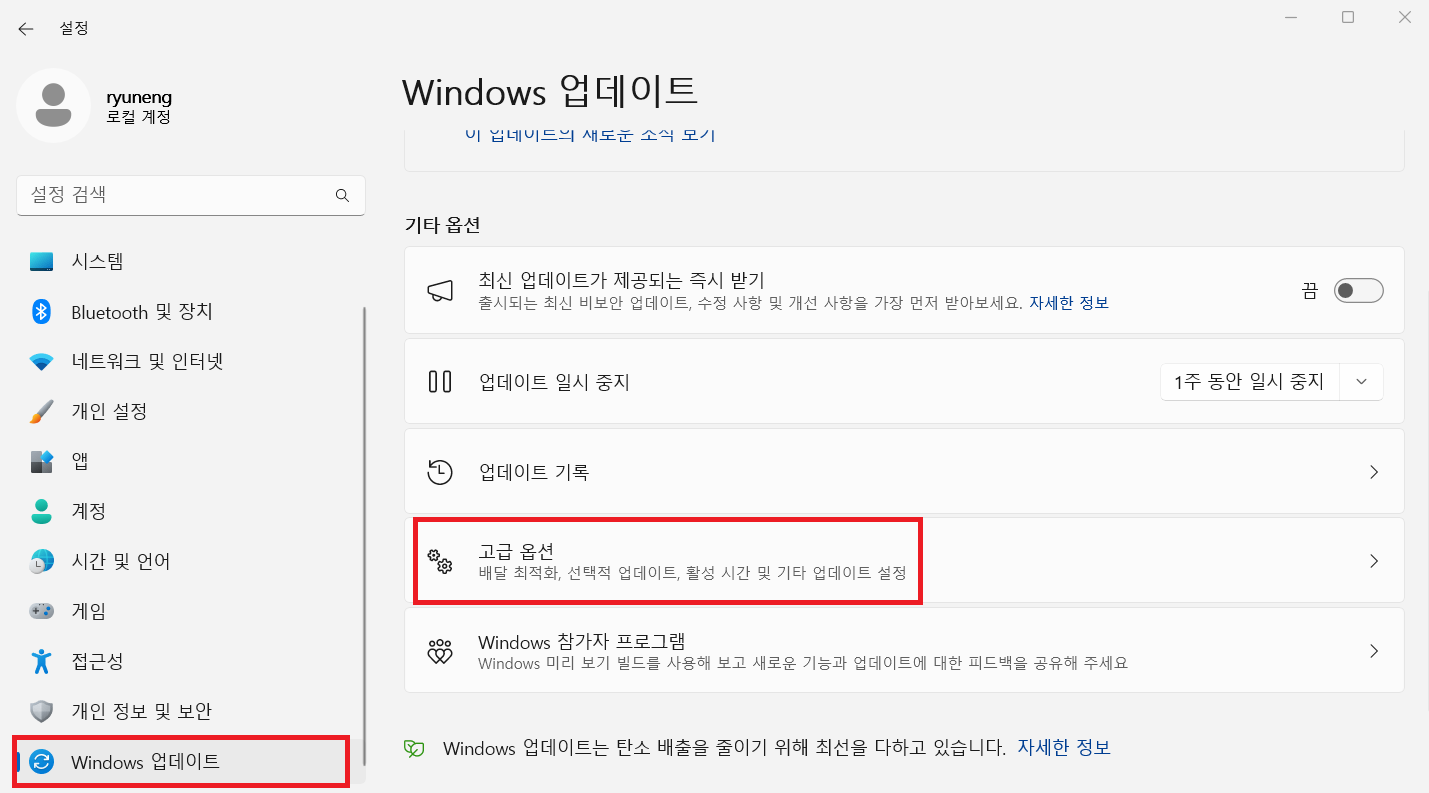Image resolution: width=1429 pixels, height=793 pixels.
Task: Click the gears icon for 고급 옵션
Action: [440, 561]
